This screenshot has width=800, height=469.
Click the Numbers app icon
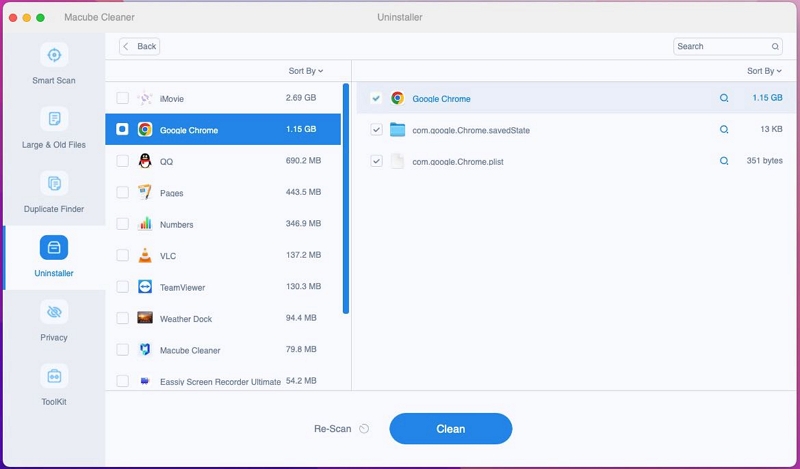tap(145, 224)
